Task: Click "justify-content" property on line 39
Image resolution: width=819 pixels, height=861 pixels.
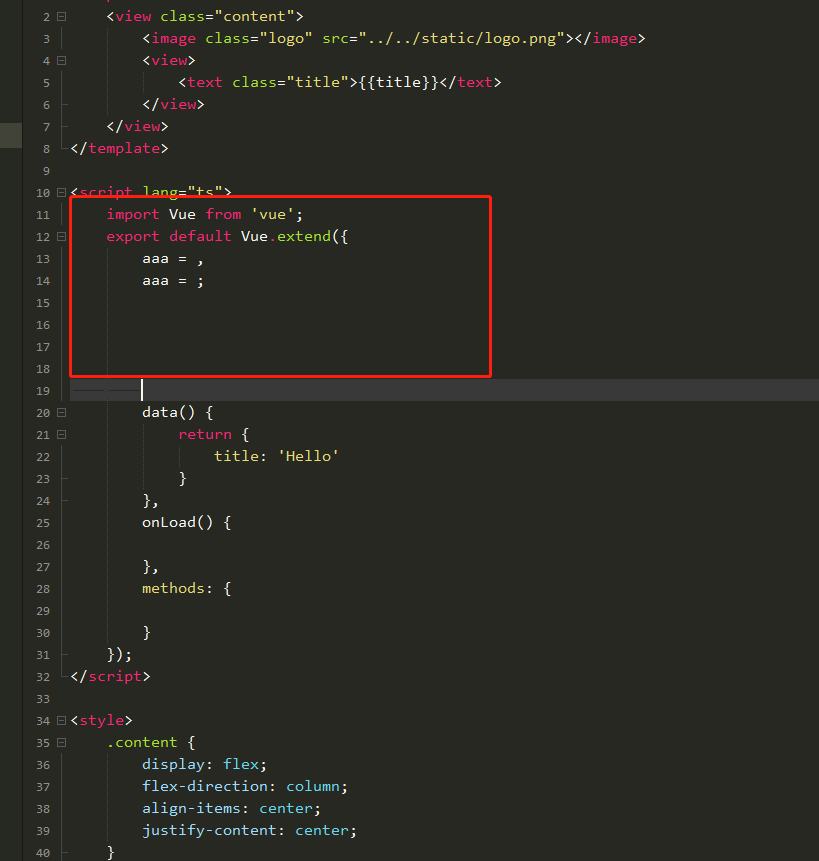Action: [209, 830]
